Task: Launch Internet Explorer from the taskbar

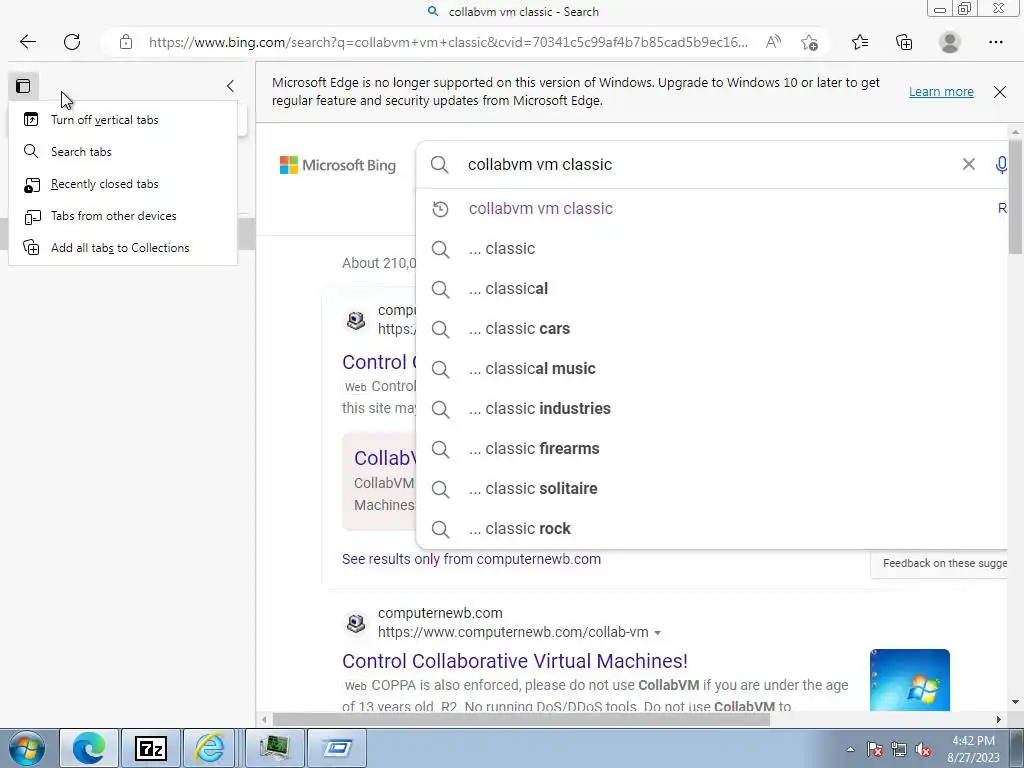Action: coord(211,748)
